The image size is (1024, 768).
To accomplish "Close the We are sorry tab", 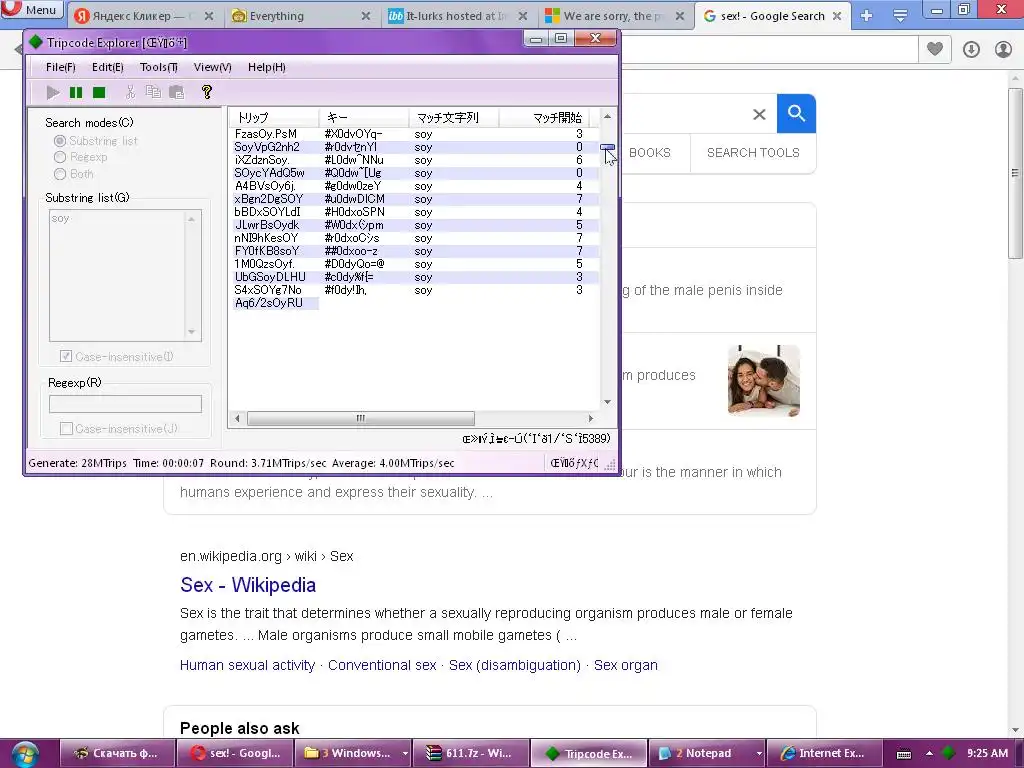I will (680, 16).
